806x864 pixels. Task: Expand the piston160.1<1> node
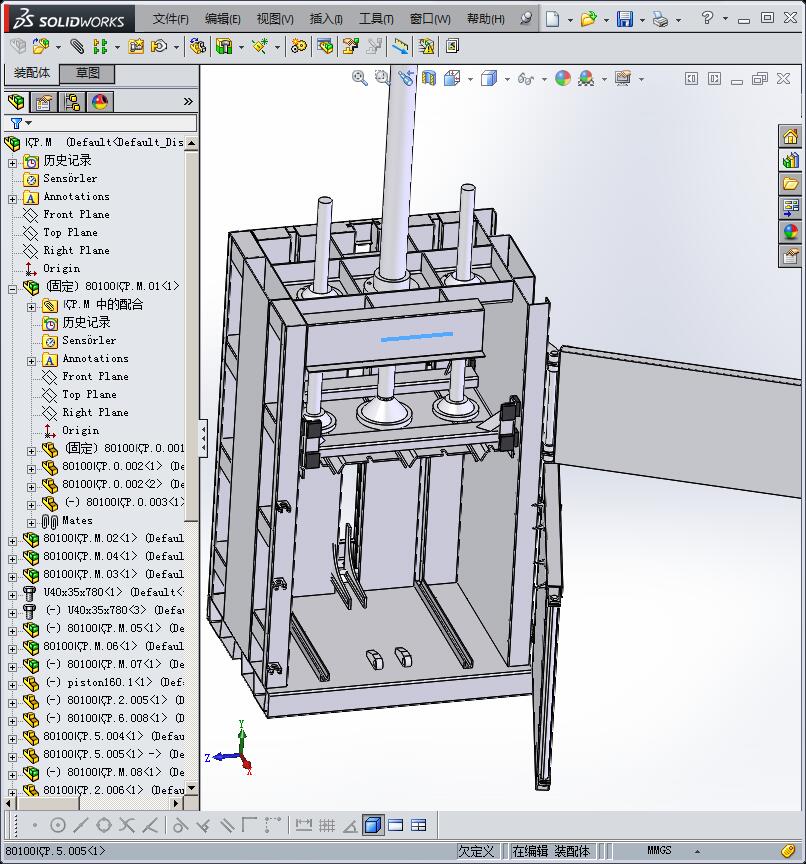(13, 684)
